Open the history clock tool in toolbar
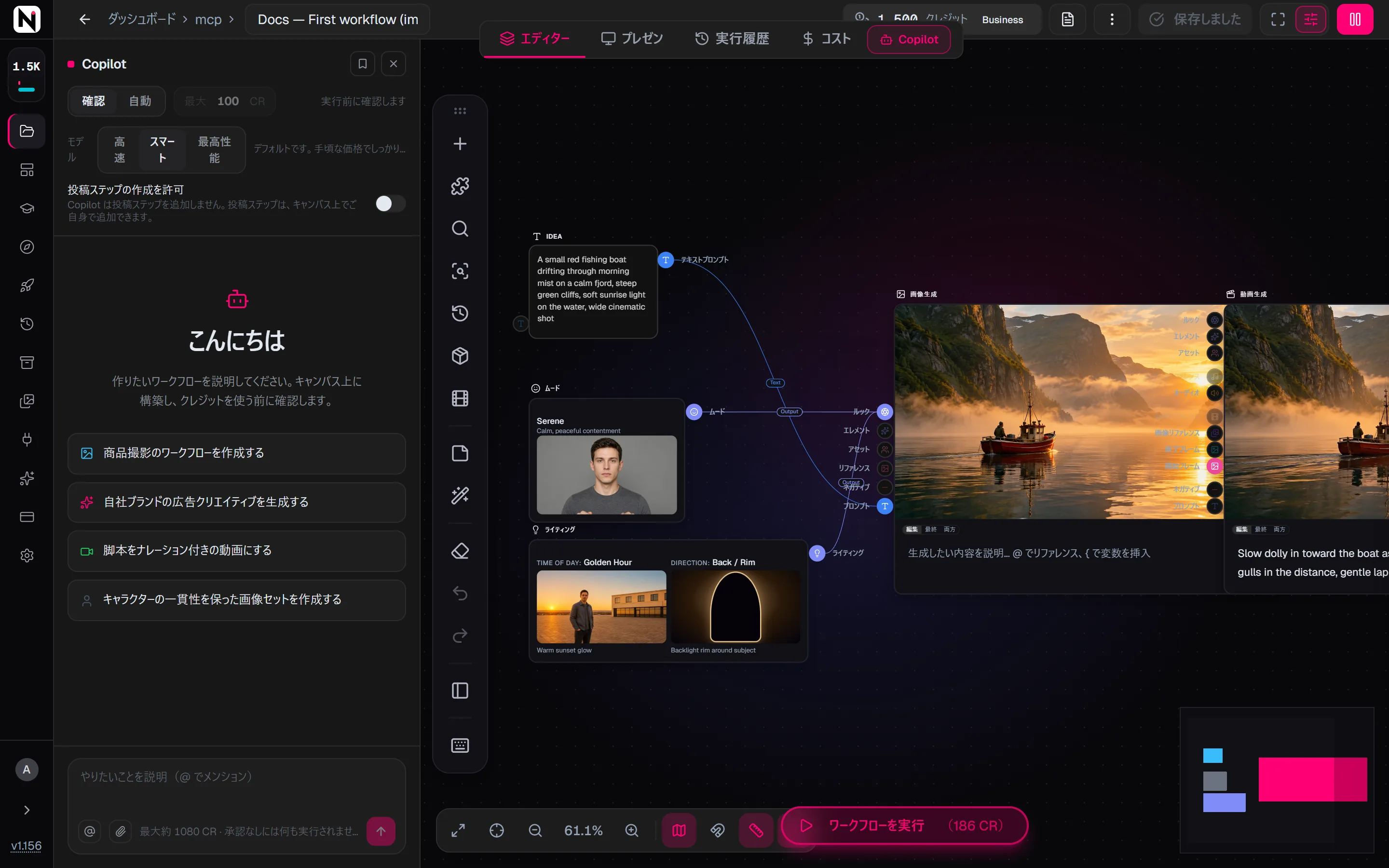 pyautogui.click(x=460, y=313)
